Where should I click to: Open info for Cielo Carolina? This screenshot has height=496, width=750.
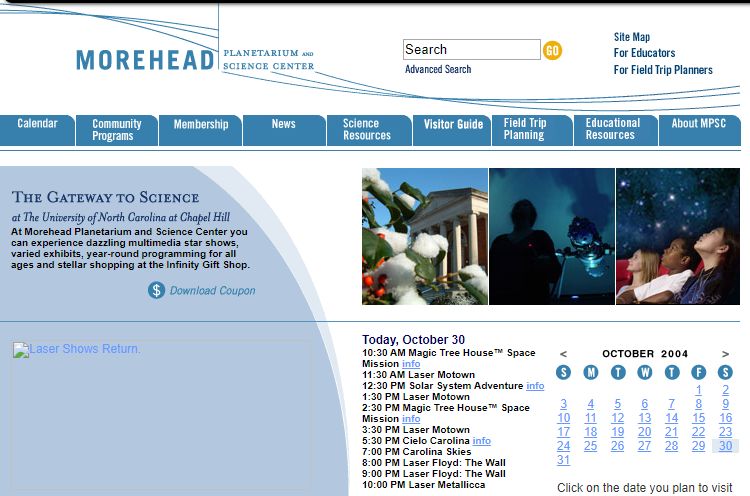[x=482, y=441]
